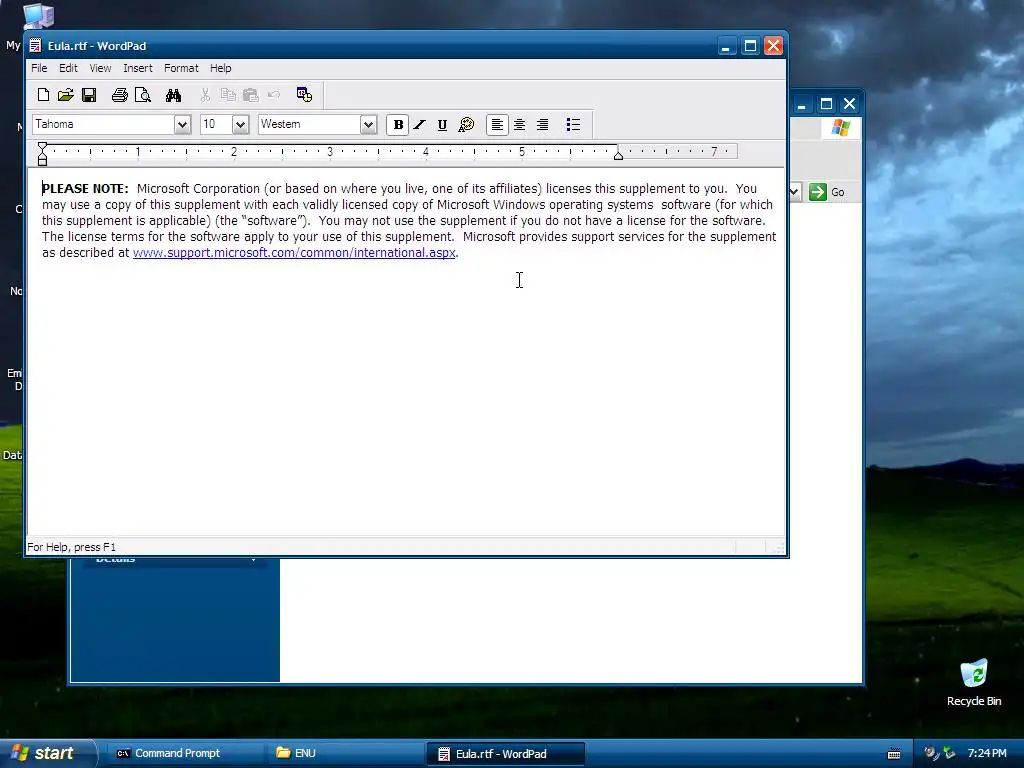
Task: Open the Help menu
Action: click(220, 68)
